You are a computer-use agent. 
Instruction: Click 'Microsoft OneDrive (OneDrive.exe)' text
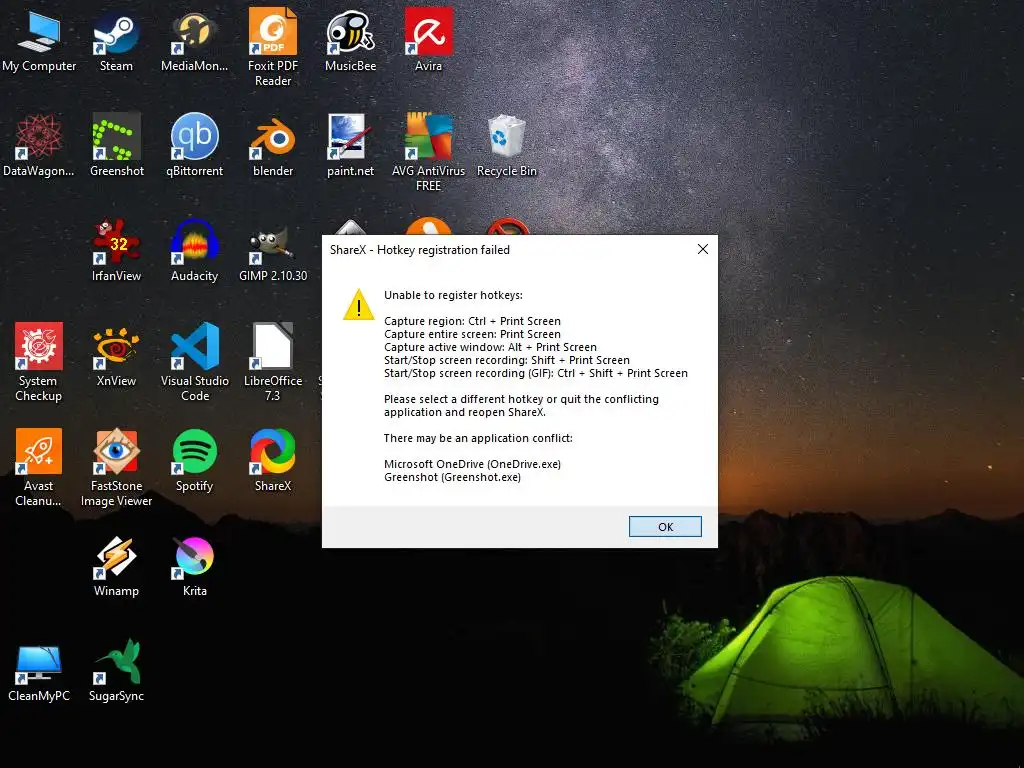pyautogui.click(x=472, y=464)
